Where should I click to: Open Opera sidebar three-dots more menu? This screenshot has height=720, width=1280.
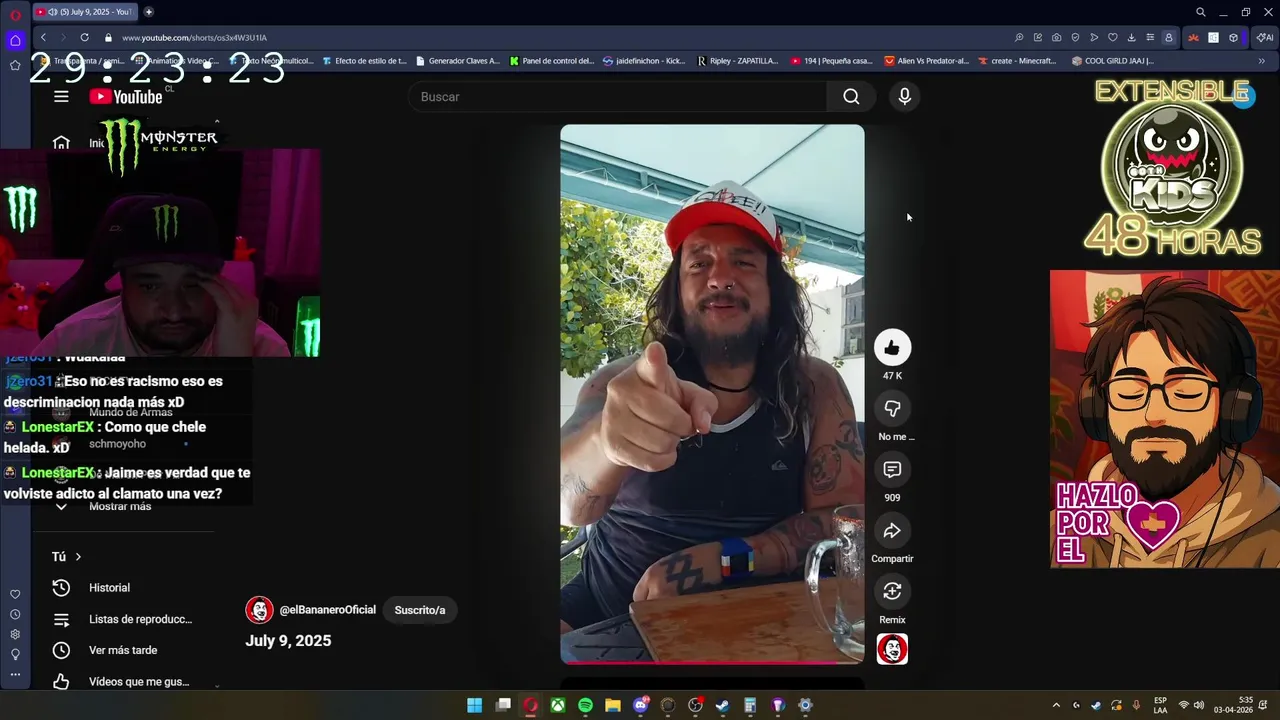[x=15, y=674]
